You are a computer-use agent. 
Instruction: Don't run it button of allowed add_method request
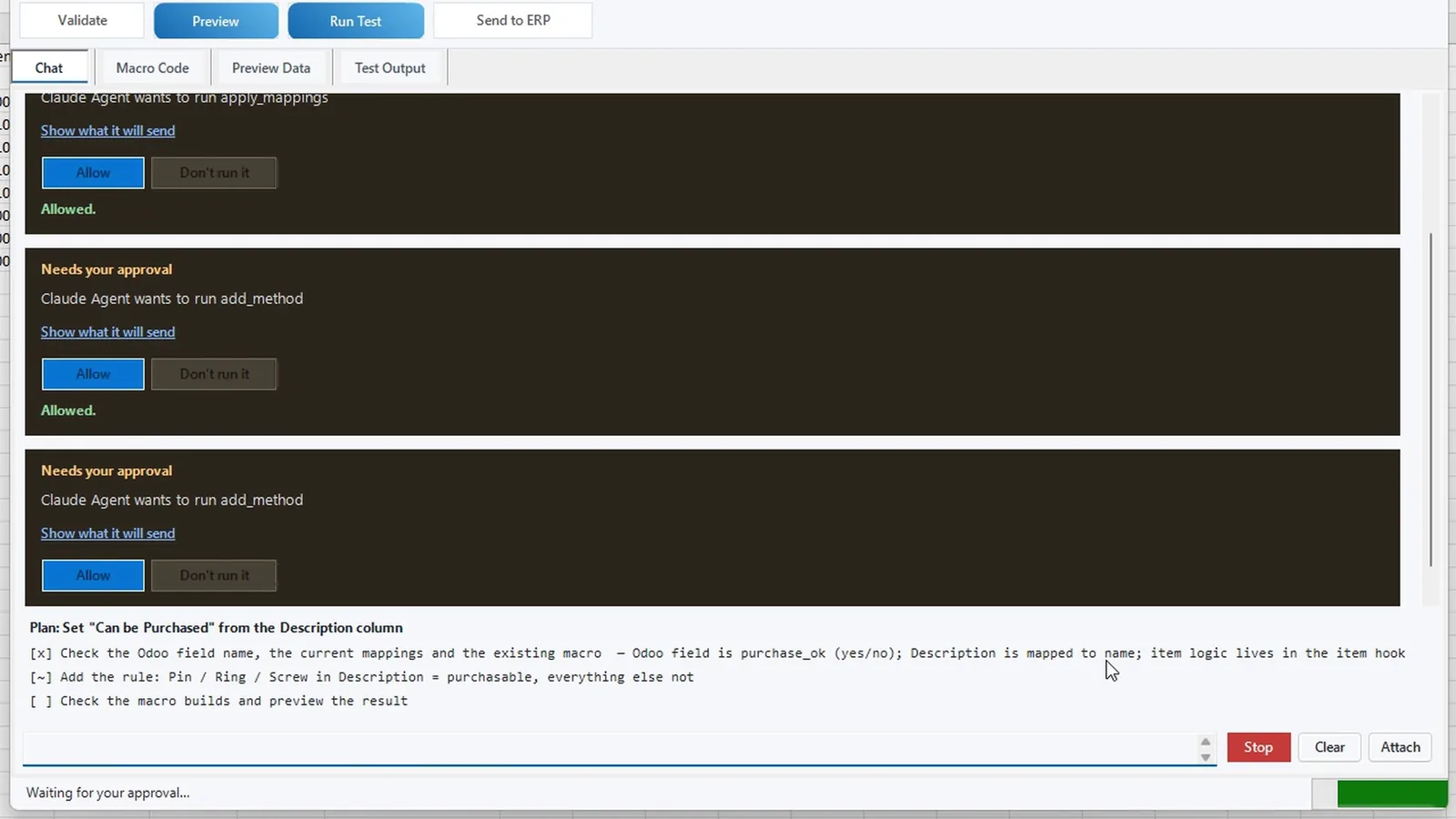(214, 374)
